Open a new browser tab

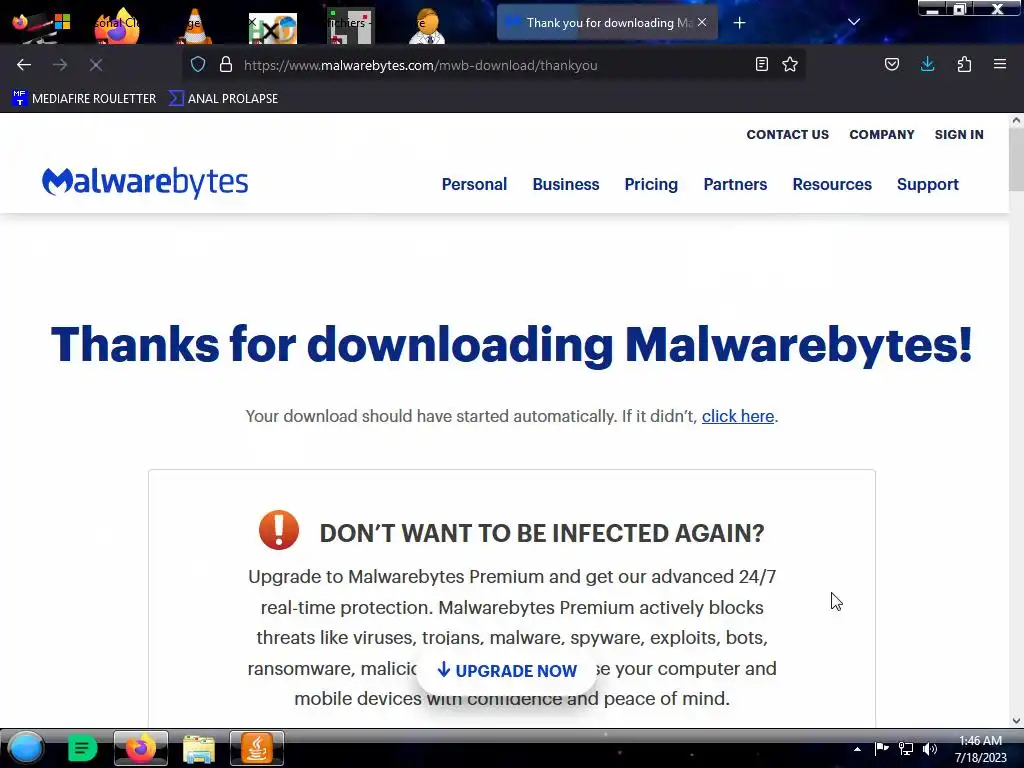[x=739, y=23]
